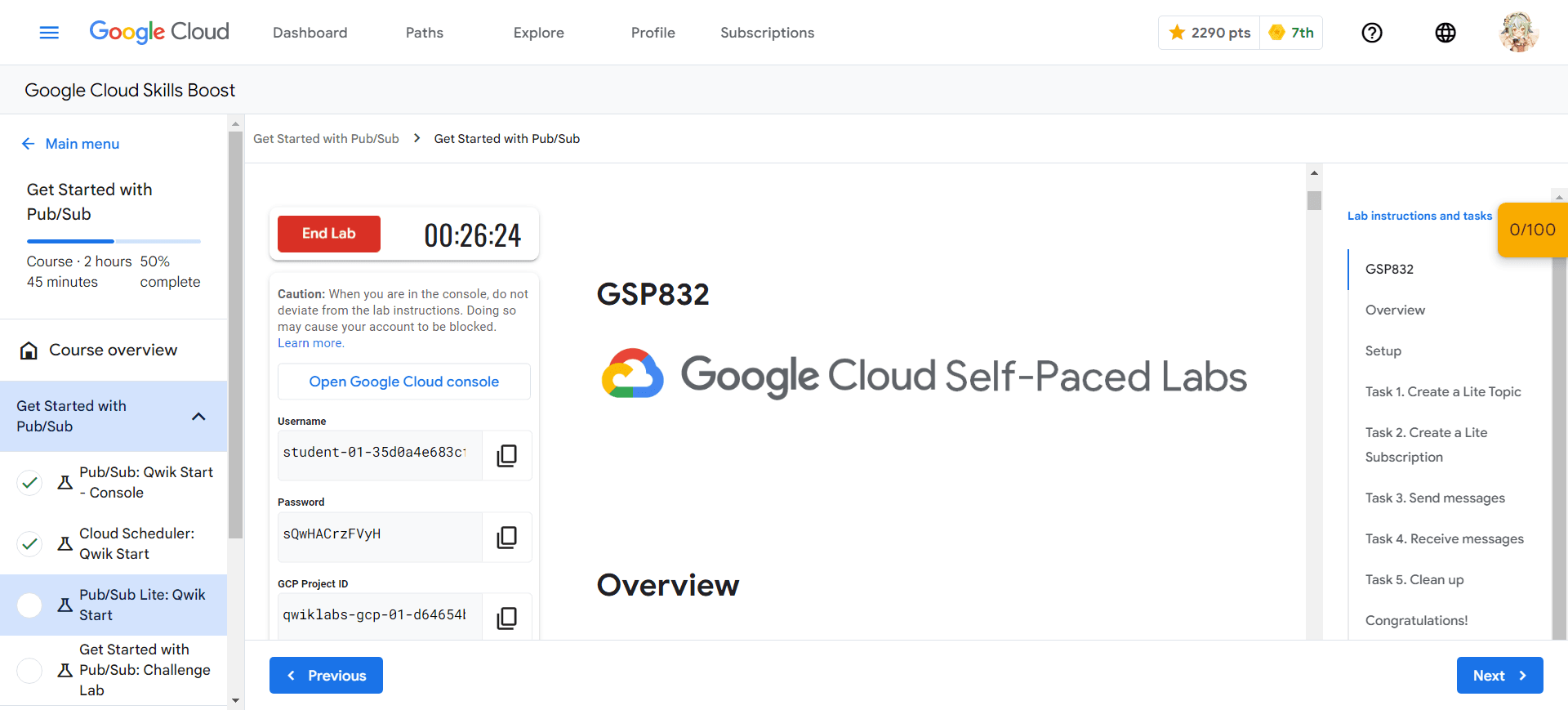Click the Password field sQwHACrzFVyH
1568x710 pixels.
(x=380, y=537)
